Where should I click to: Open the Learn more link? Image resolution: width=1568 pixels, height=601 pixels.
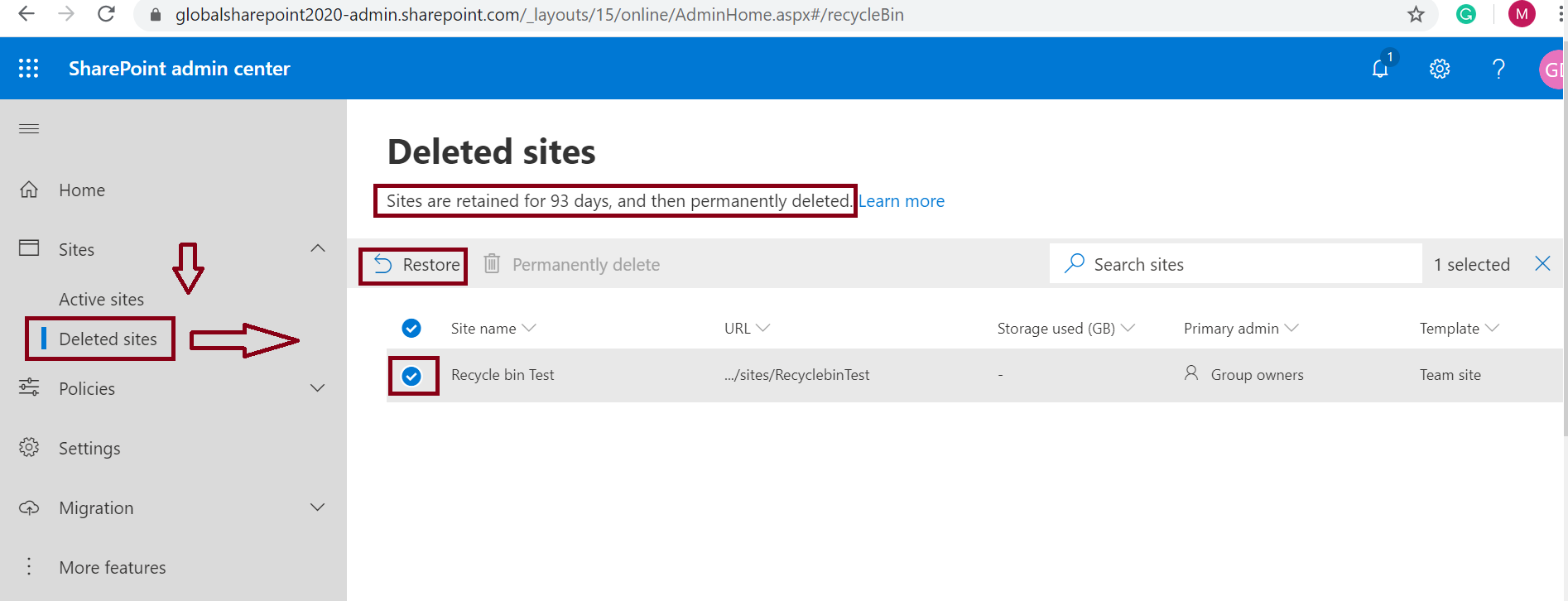point(902,201)
